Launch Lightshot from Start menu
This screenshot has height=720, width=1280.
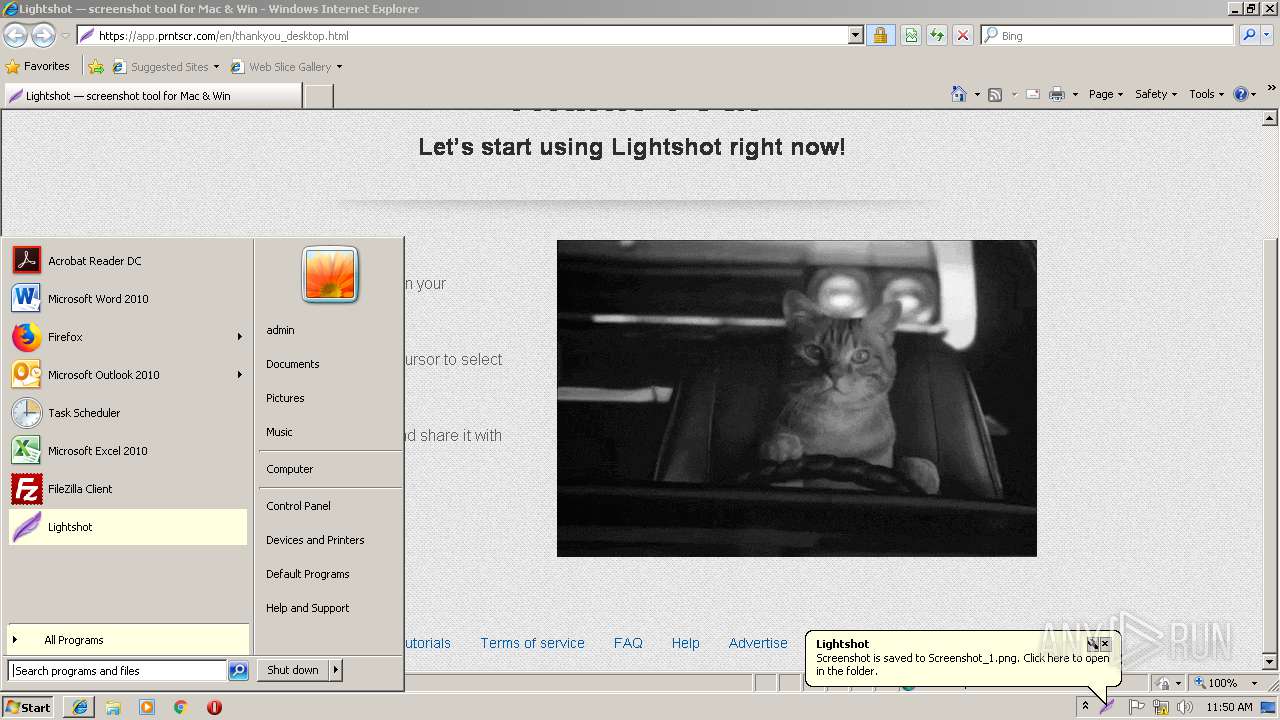click(x=127, y=527)
